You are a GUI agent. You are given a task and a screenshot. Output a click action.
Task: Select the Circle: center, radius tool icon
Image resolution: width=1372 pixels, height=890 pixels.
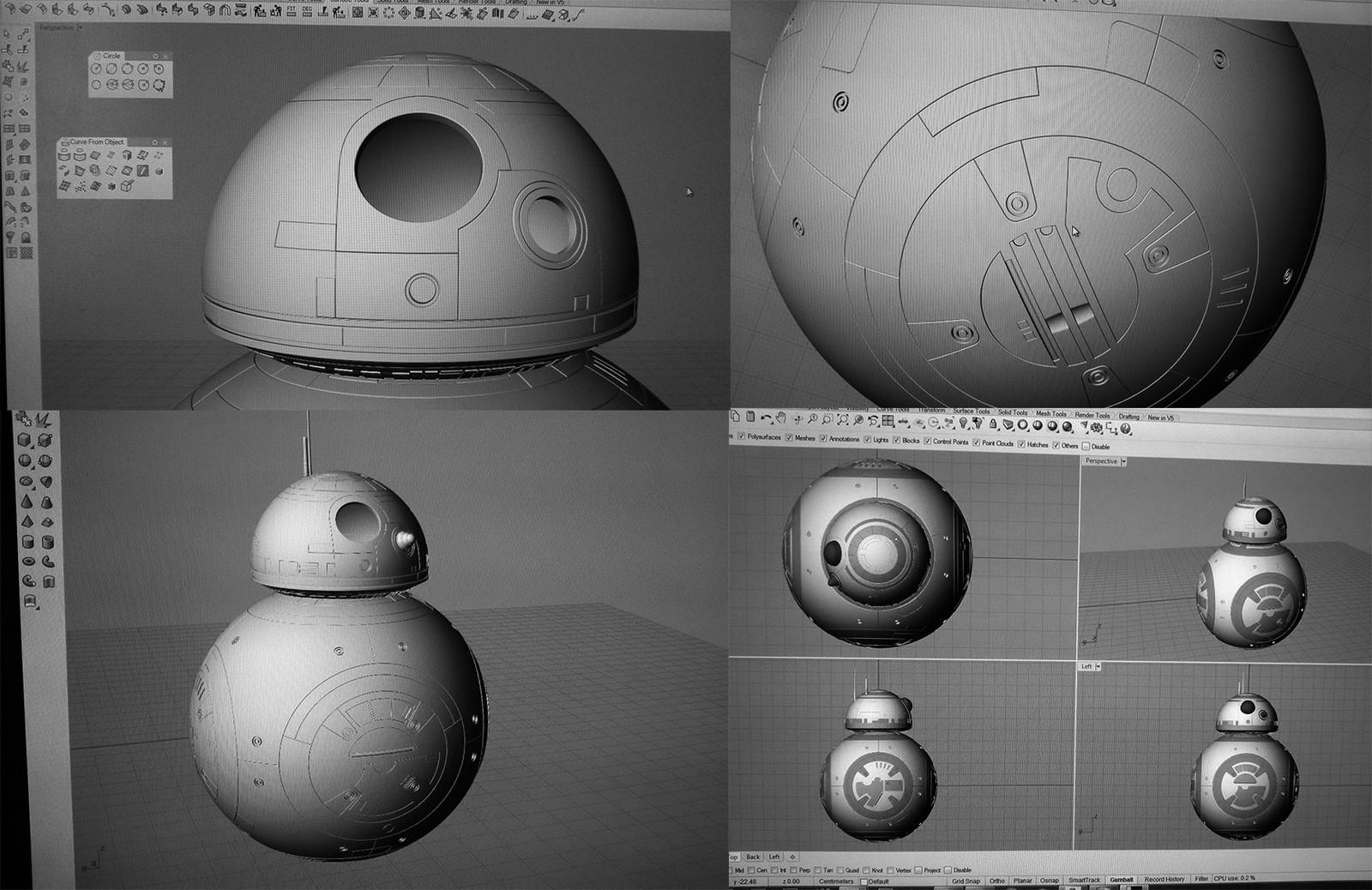pos(96,69)
